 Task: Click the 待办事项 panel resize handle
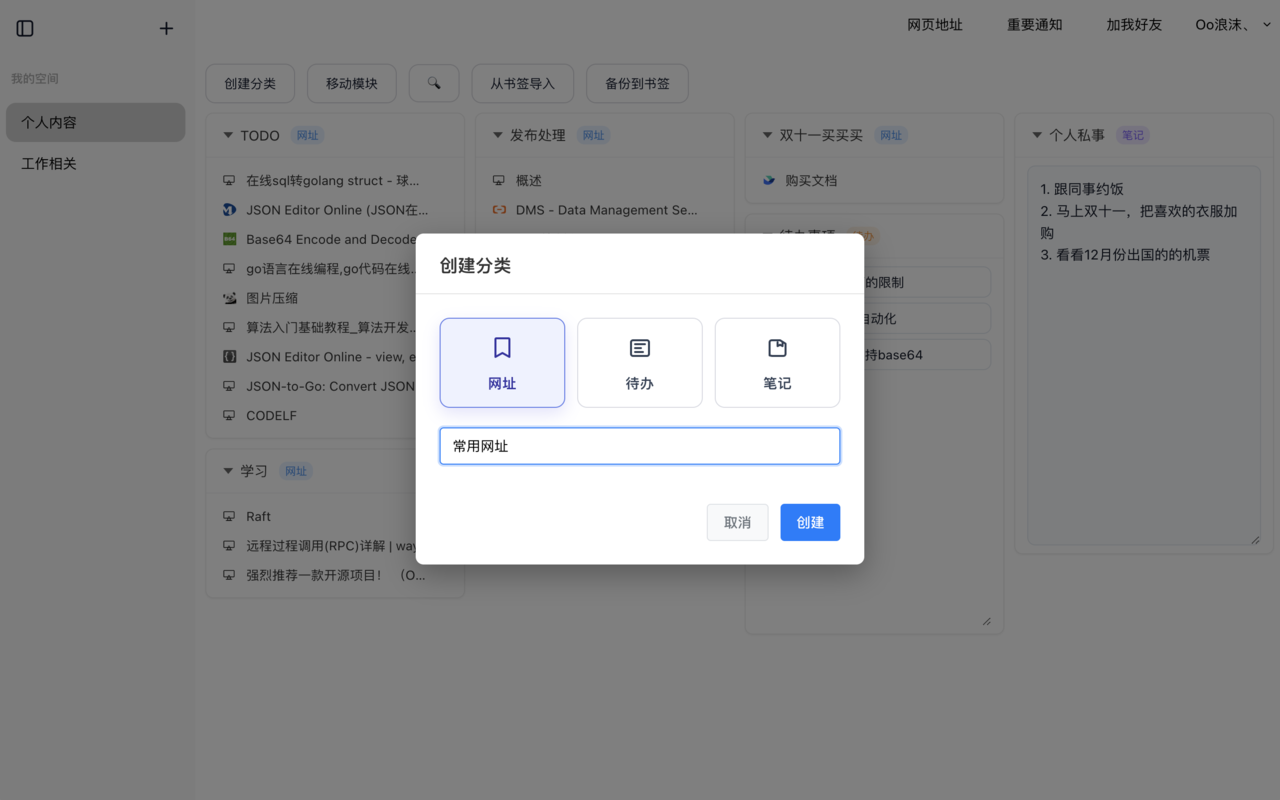986,621
